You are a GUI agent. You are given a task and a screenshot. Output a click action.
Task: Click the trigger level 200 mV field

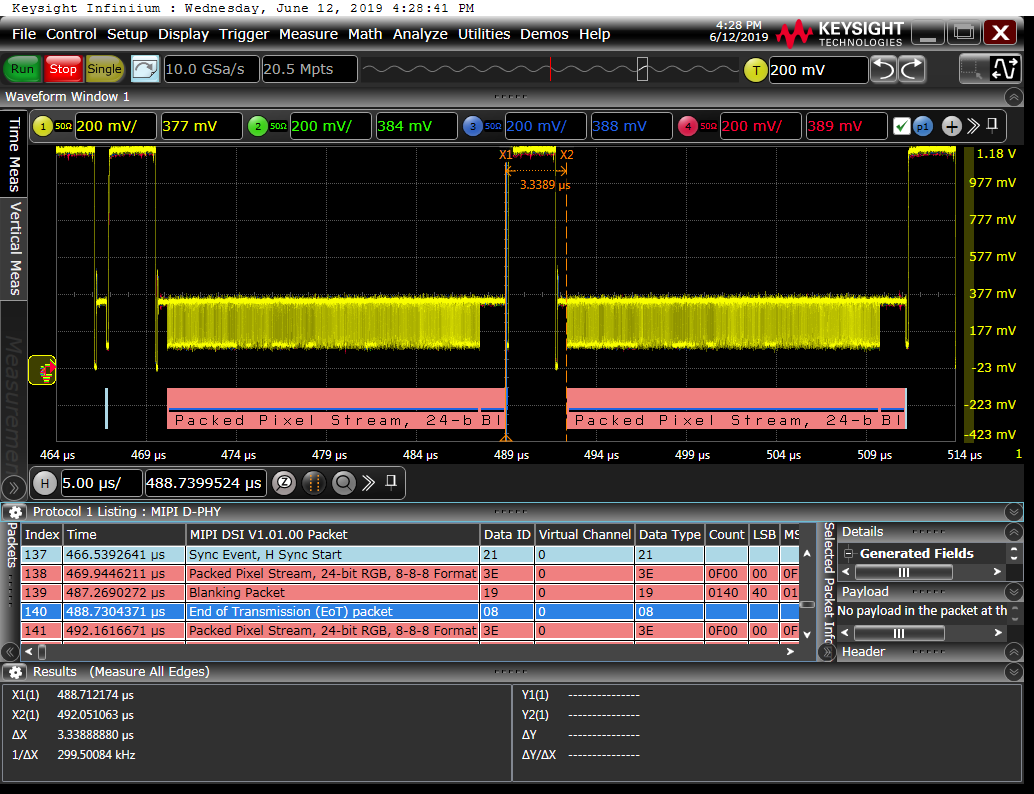(818, 70)
